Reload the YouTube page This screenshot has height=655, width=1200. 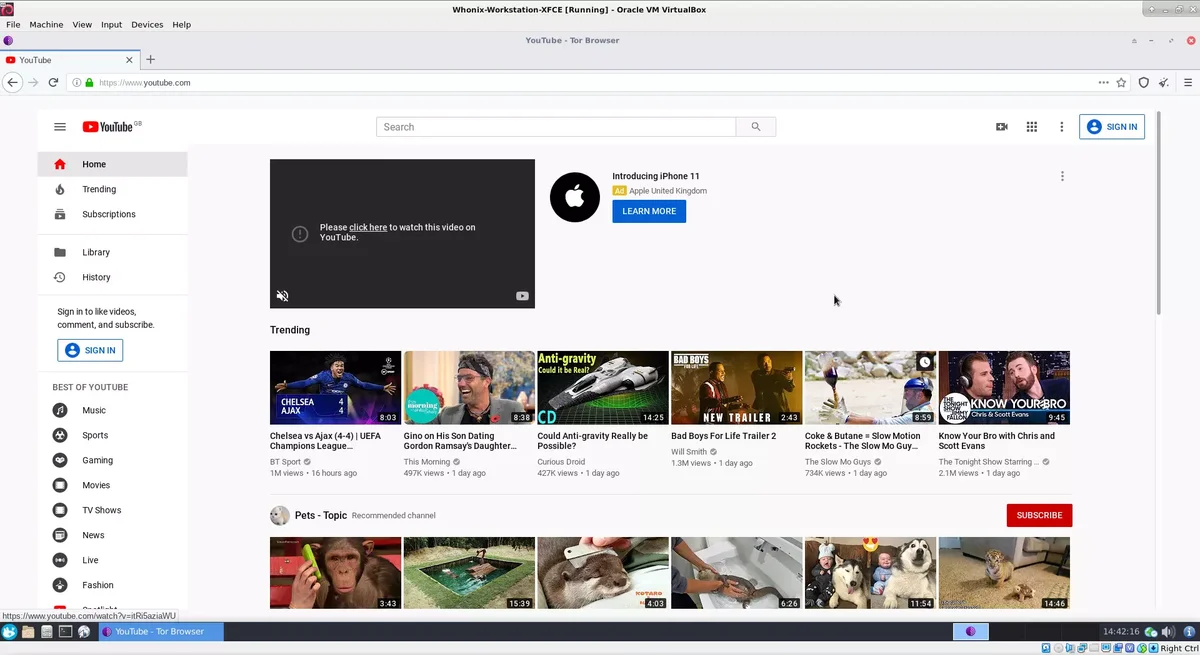[53, 82]
